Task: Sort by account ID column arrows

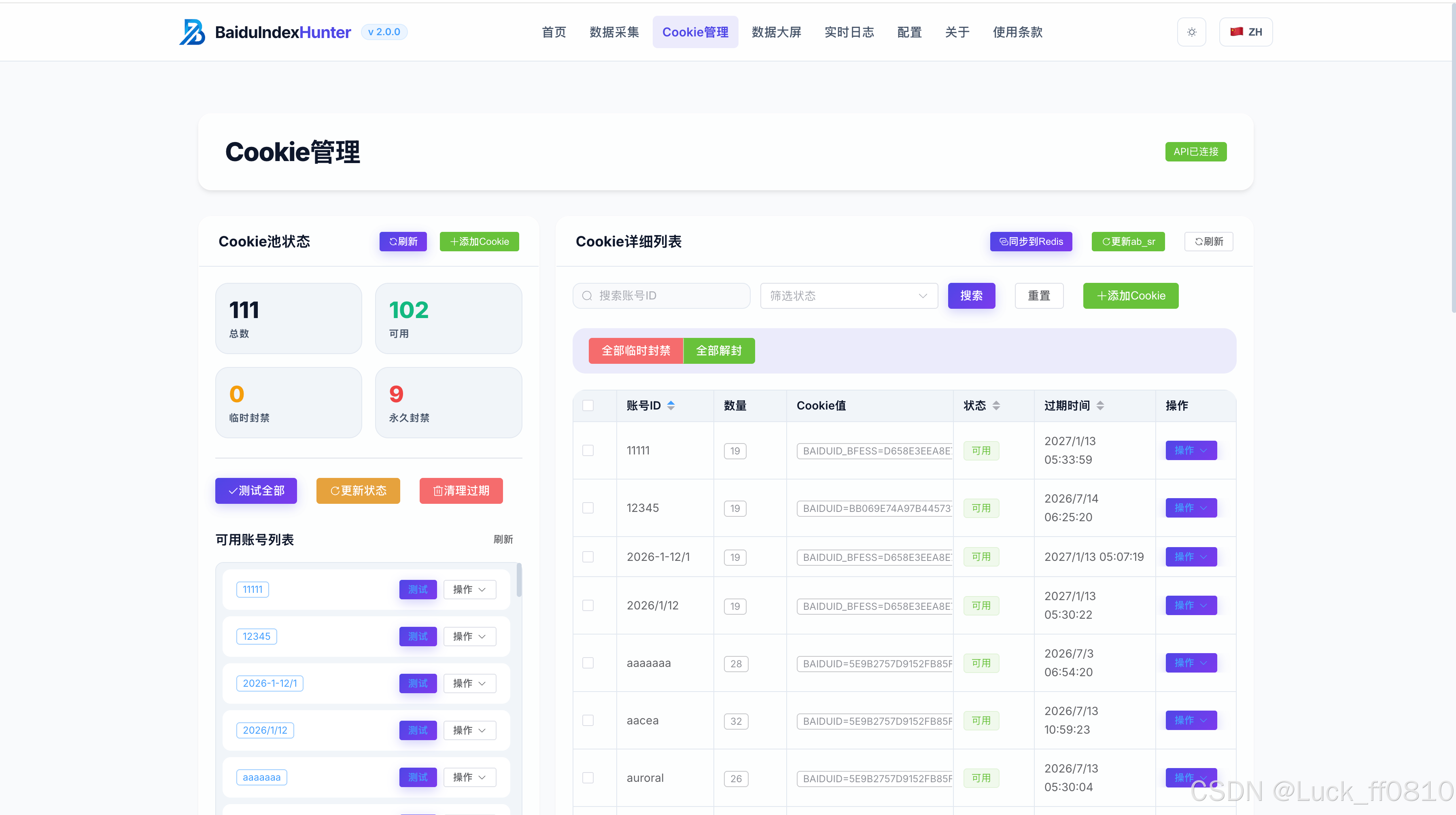Action: point(671,405)
